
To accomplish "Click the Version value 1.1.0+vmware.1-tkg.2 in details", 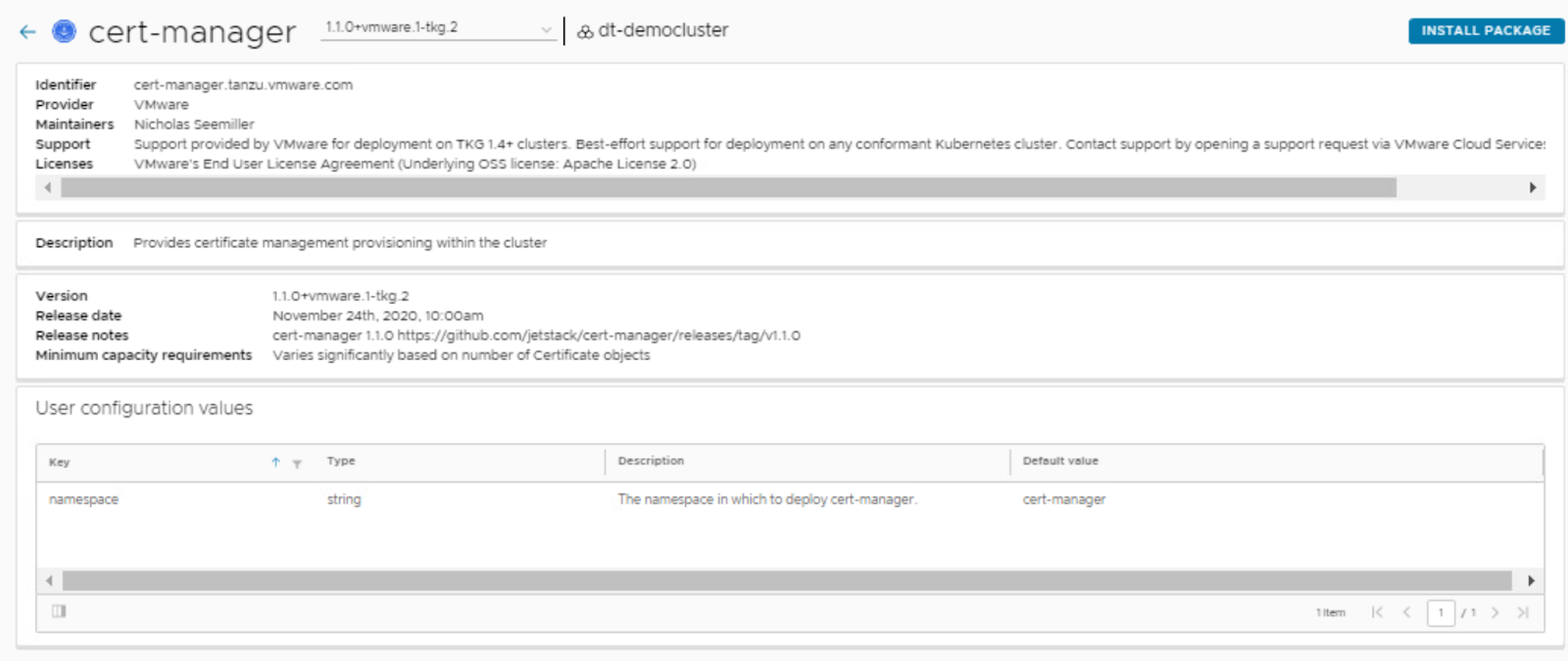I will [x=341, y=296].
